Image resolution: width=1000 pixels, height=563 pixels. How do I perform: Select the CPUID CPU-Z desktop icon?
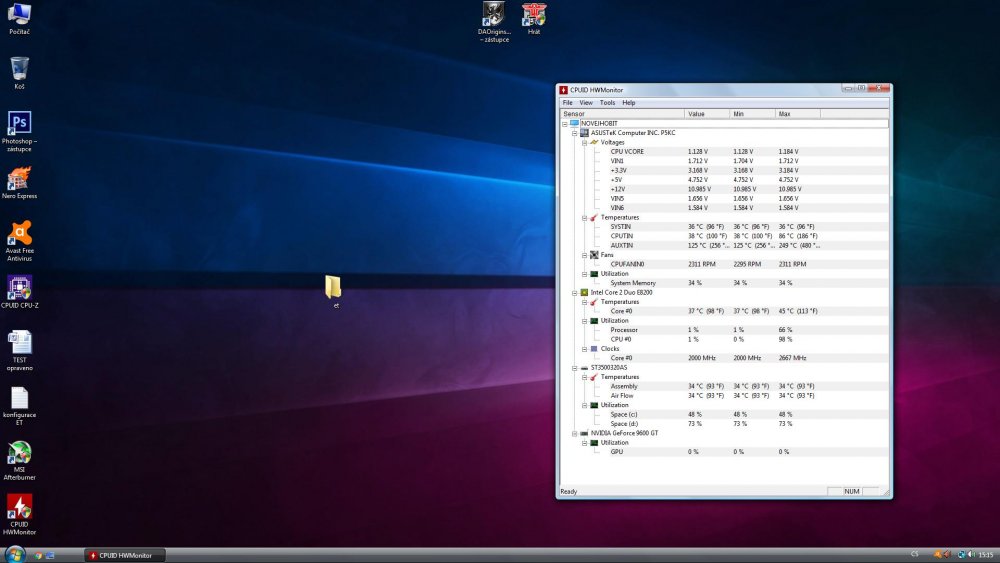[x=19, y=292]
